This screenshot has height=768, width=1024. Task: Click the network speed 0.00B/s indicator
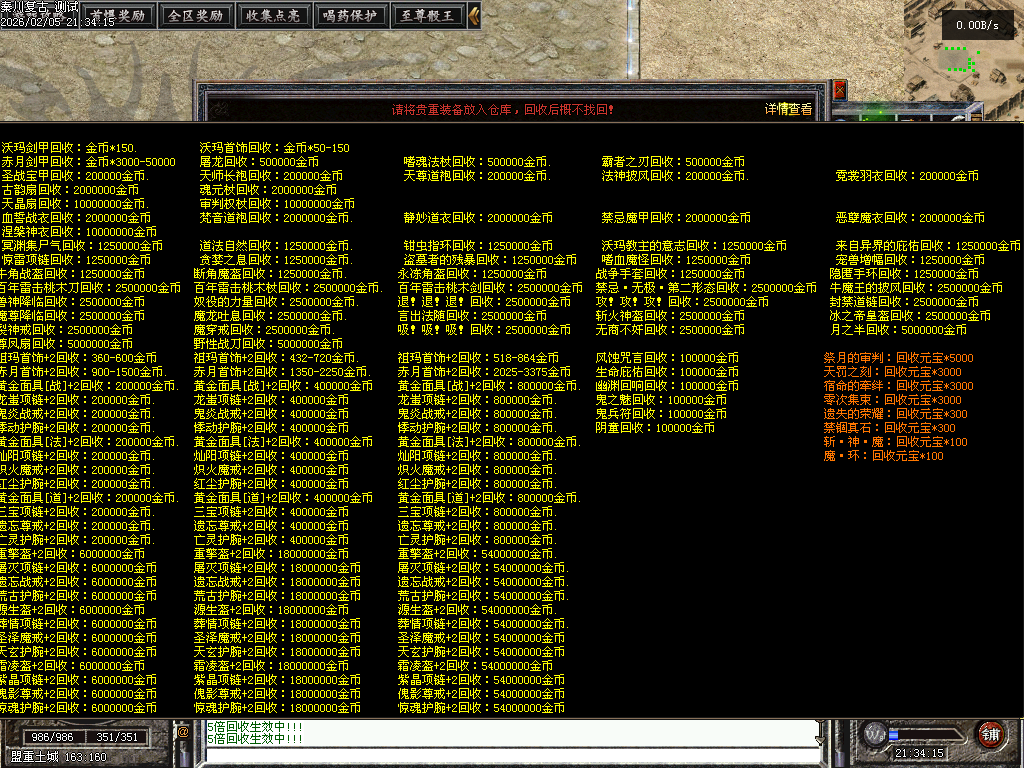[x=976, y=25]
